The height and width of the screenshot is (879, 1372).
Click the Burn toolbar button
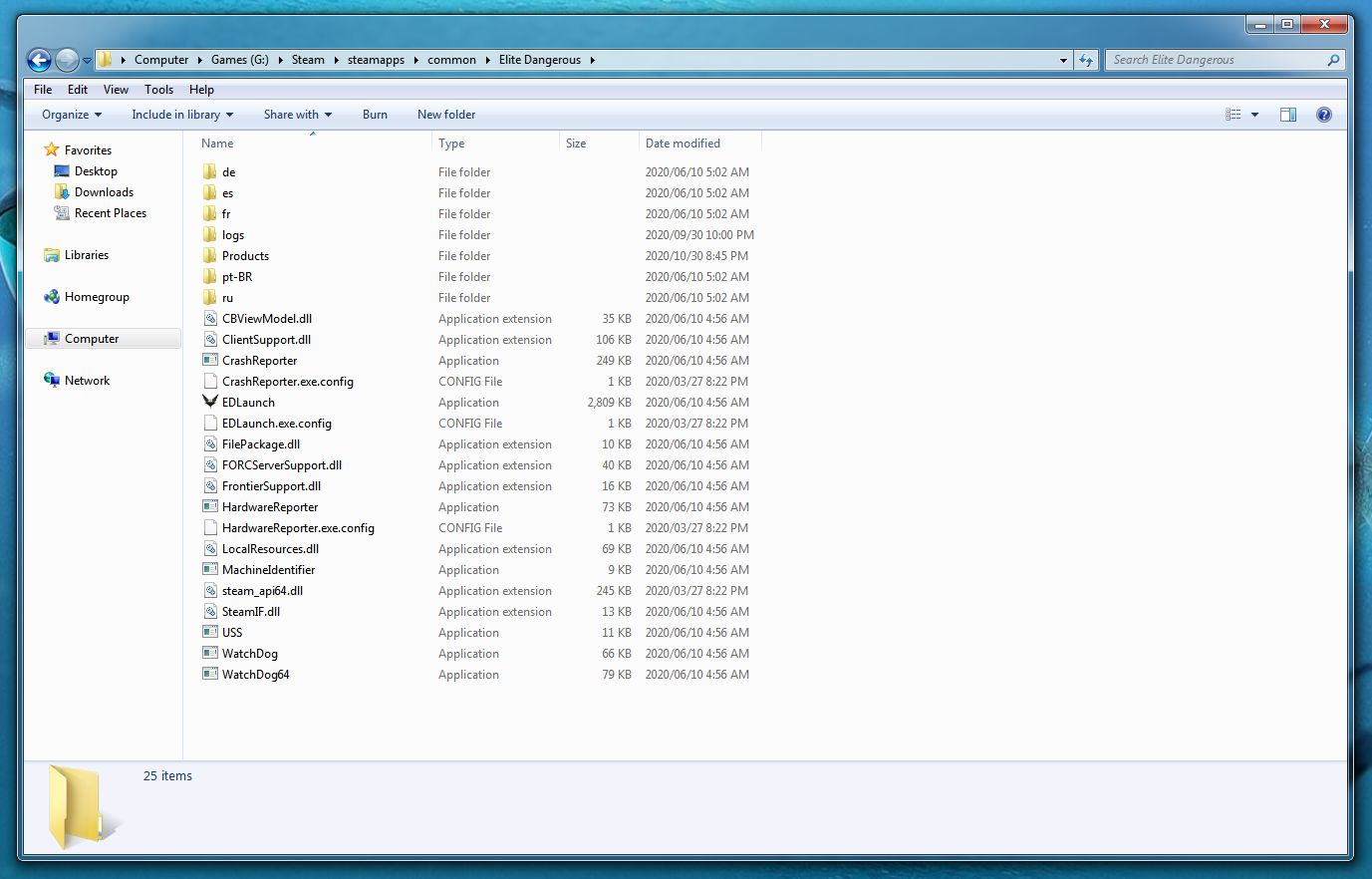(x=375, y=115)
